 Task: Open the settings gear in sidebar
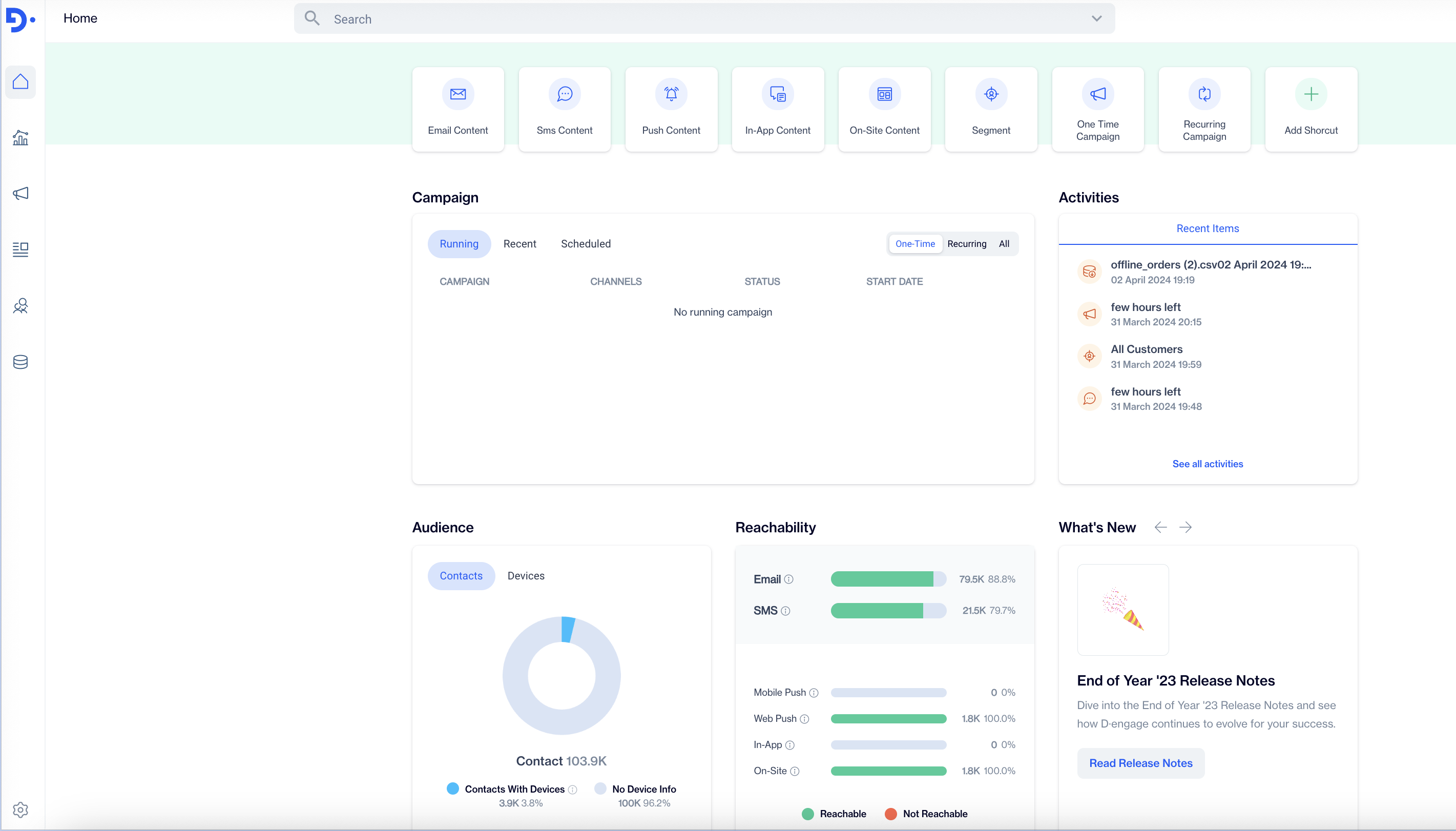20,809
